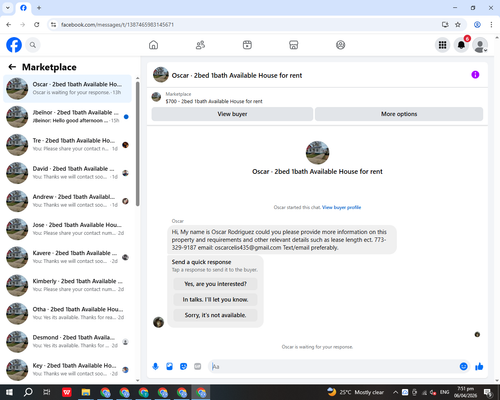Click the '$700 - 2bed 1bath' listing text
500x400 pixels.
point(214,101)
